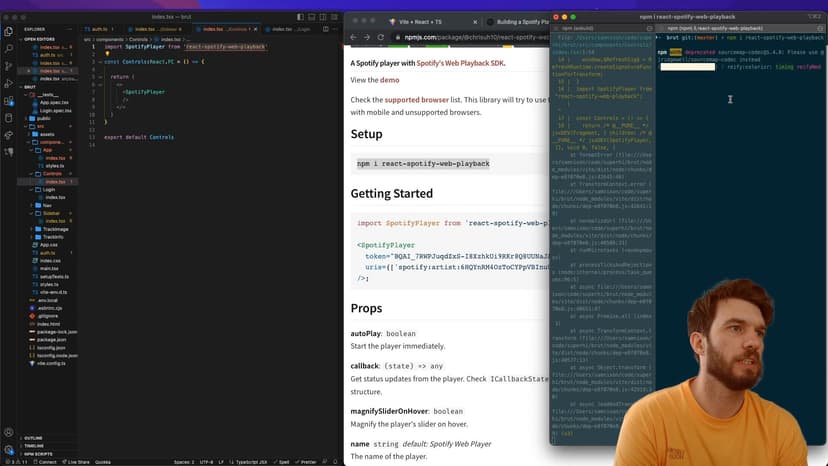Click the lightbulb quick fix icon
The height and width of the screenshot is (466, 828).
tap(107, 54)
